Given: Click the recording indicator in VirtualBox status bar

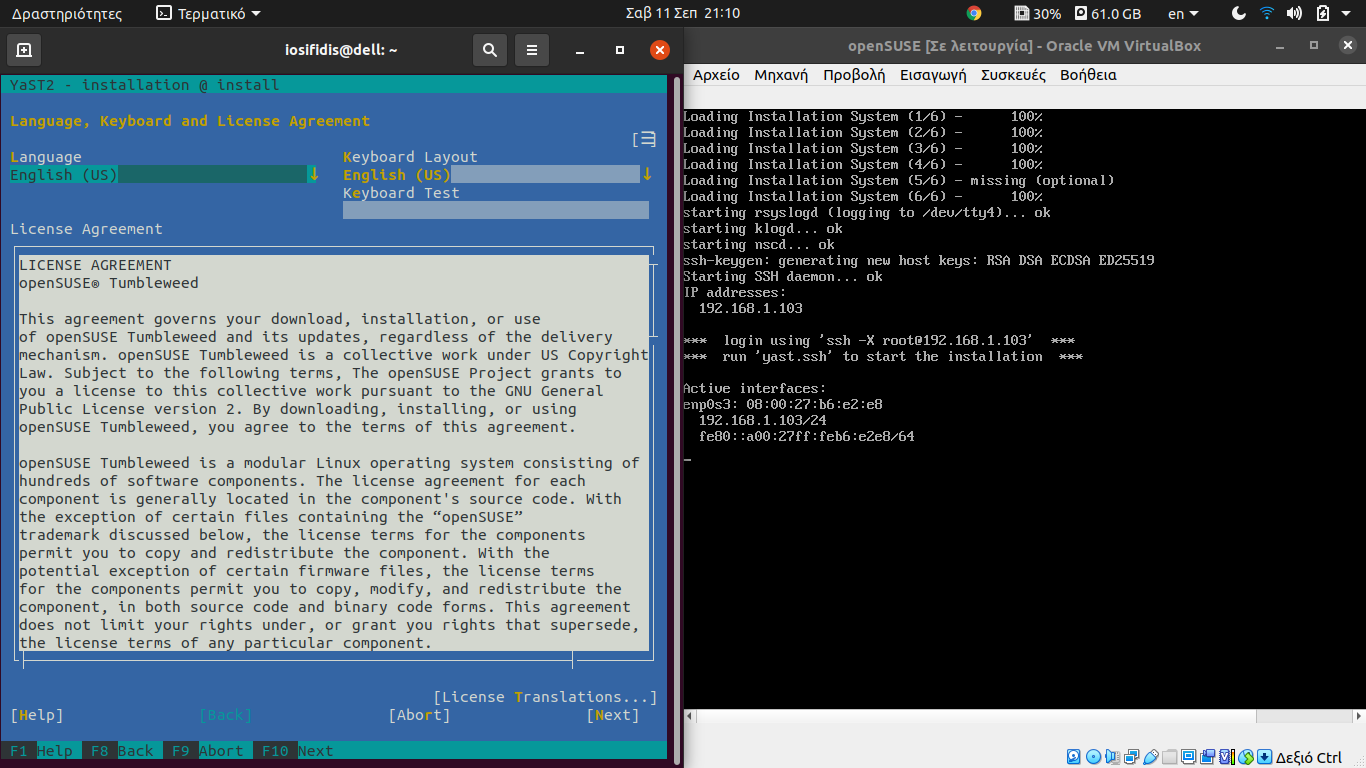Looking at the screenshot, I should coord(1208,757).
